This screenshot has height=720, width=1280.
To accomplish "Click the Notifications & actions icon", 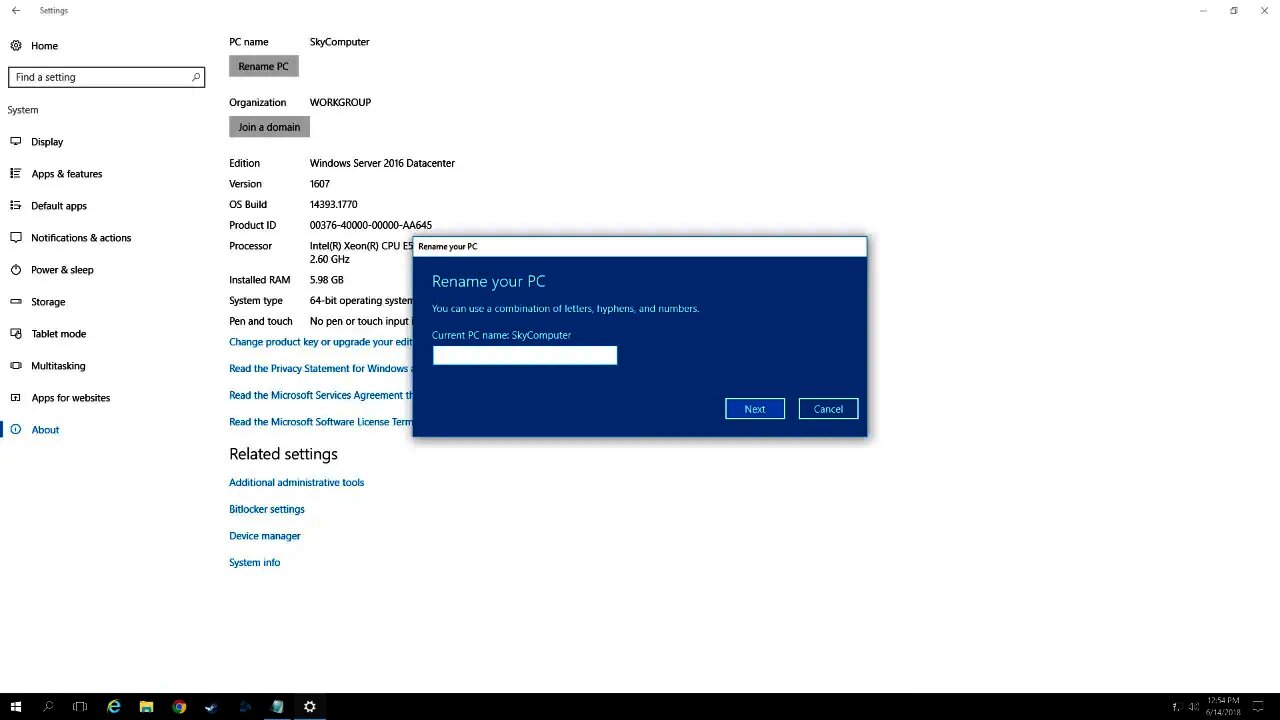I will click(x=16, y=238).
